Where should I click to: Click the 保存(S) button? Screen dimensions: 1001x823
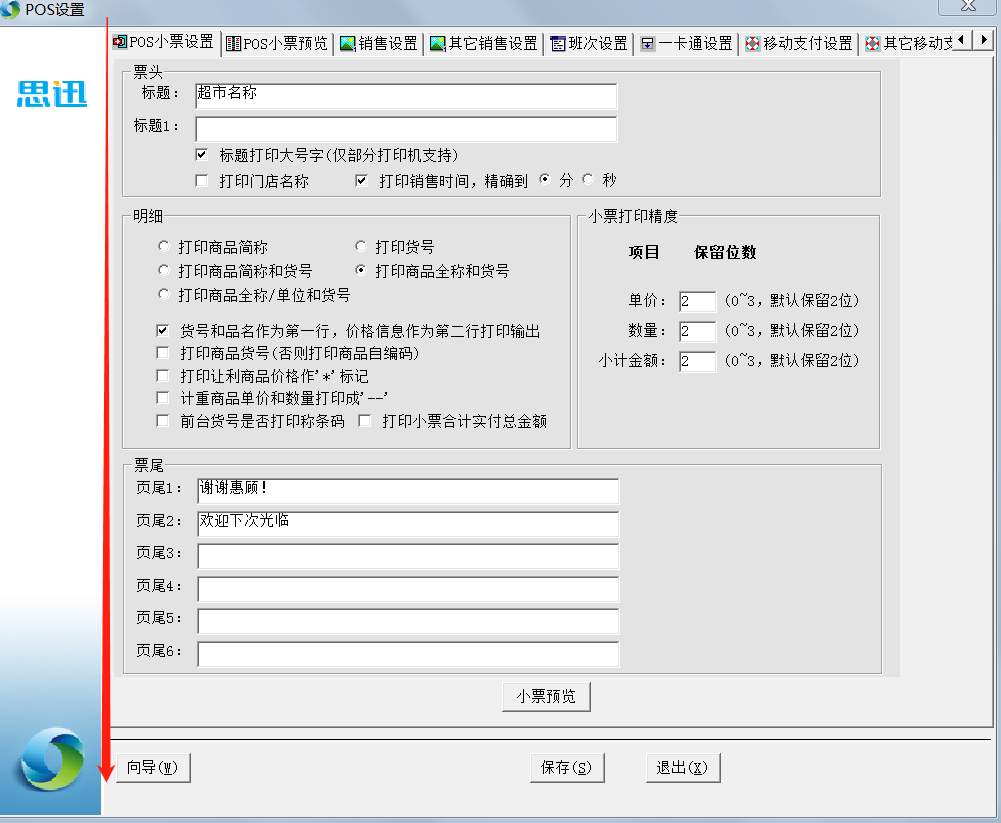point(566,768)
